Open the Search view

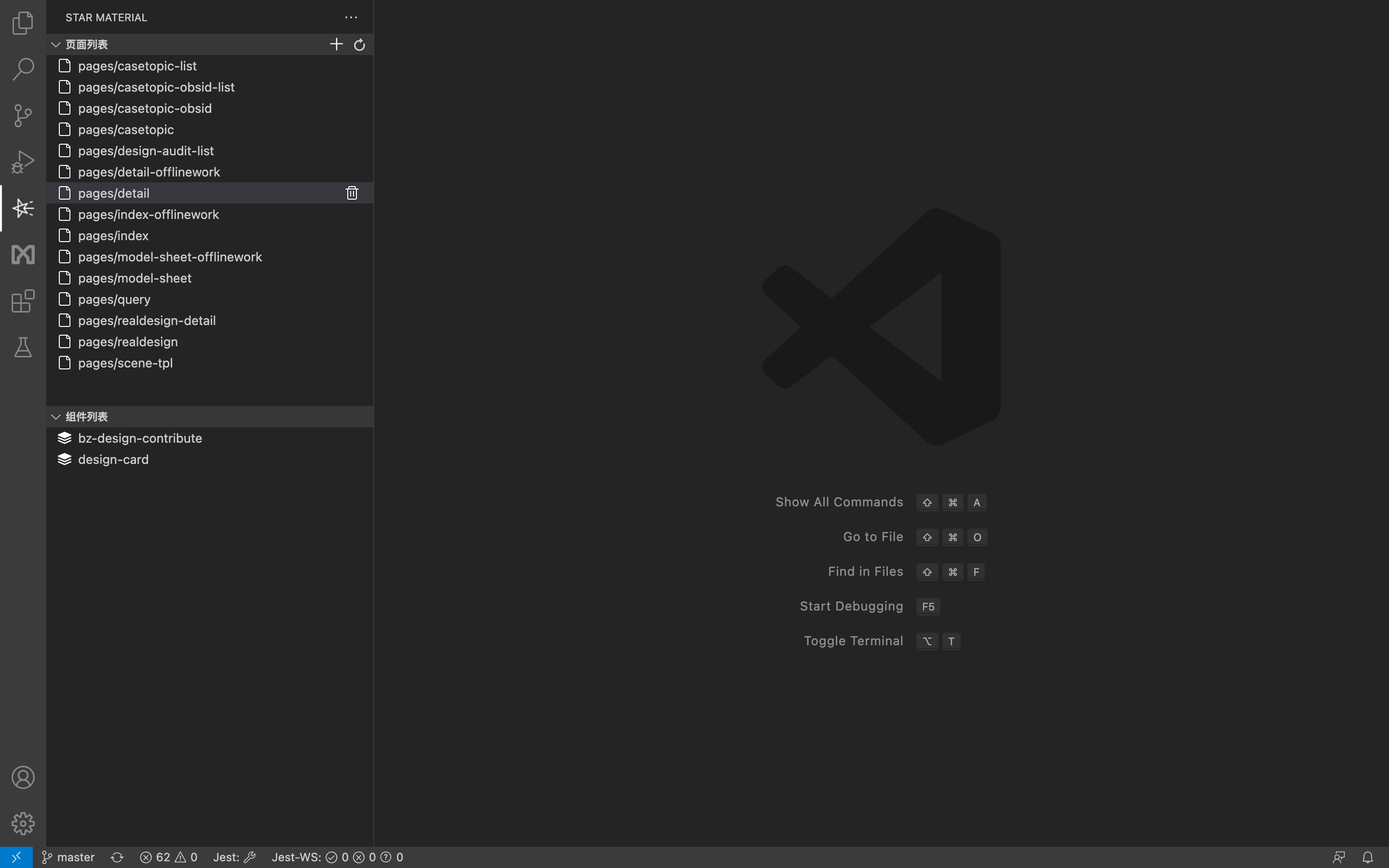tap(23, 69)
